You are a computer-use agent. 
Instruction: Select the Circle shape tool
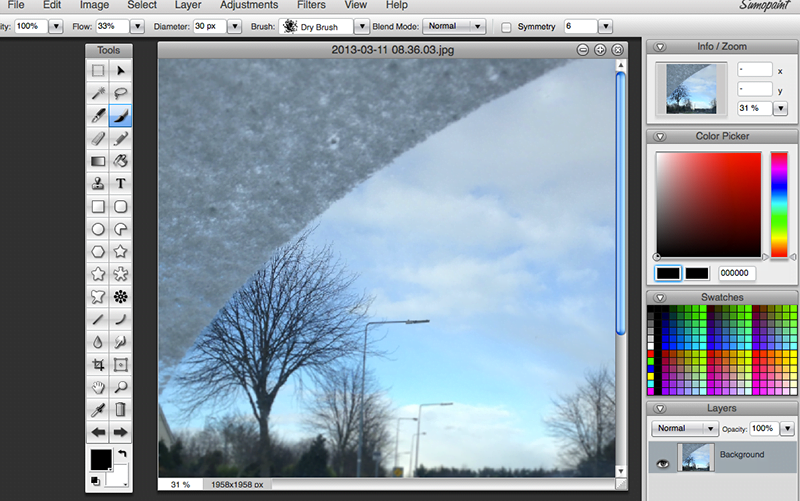(98, 229)
